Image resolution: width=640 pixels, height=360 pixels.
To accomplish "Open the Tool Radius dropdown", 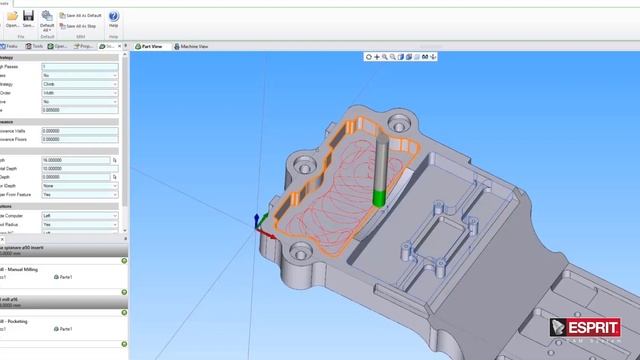I will tap(80, 225).
